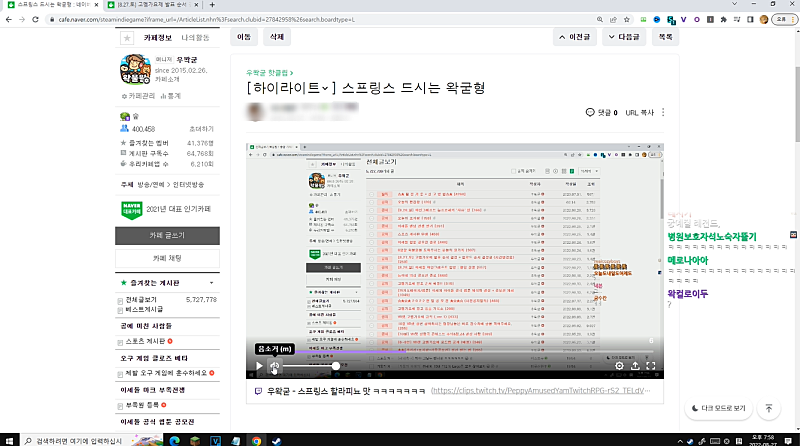Image resolution: width=800 pixels, height=446 pixels.
Task: Enter fullscreen mode on the video player
Action: pyautogui.click(x=652, y=367)
